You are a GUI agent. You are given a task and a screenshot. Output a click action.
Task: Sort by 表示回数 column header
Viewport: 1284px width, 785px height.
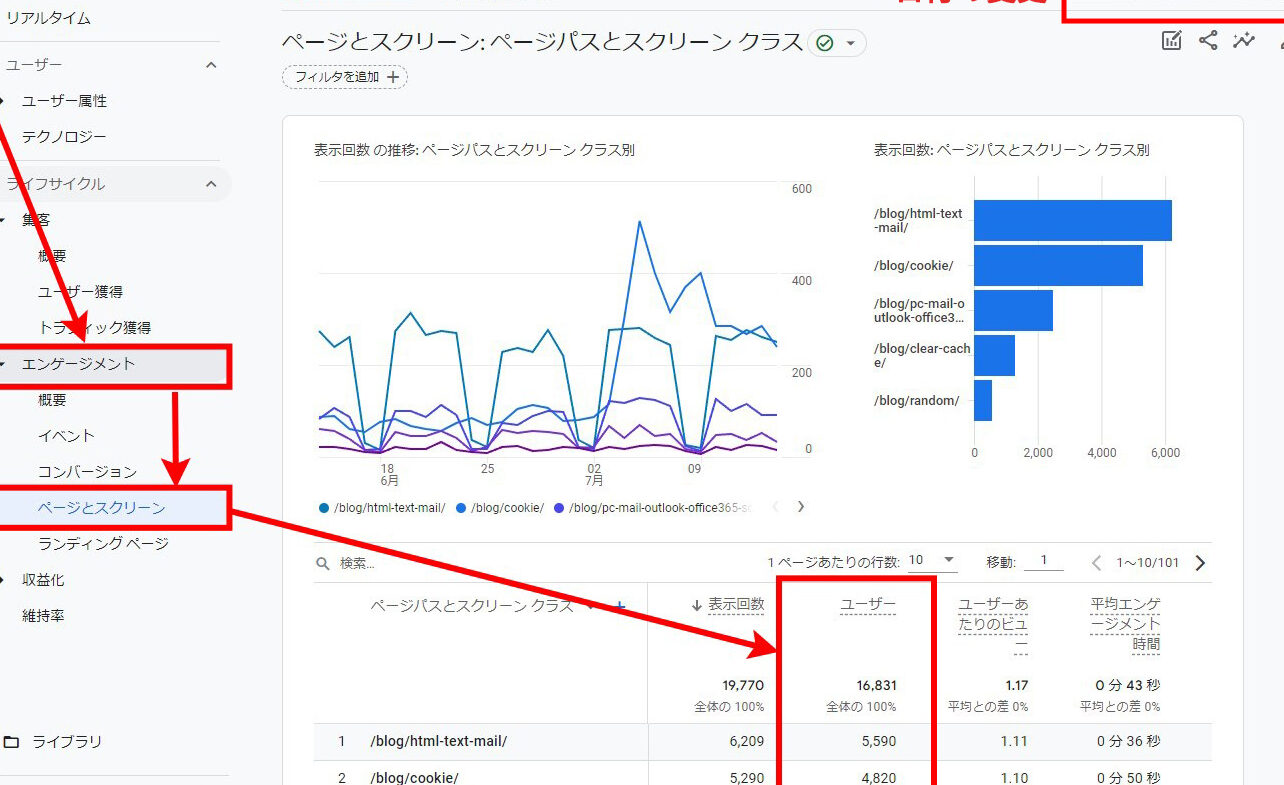point(736,604)
